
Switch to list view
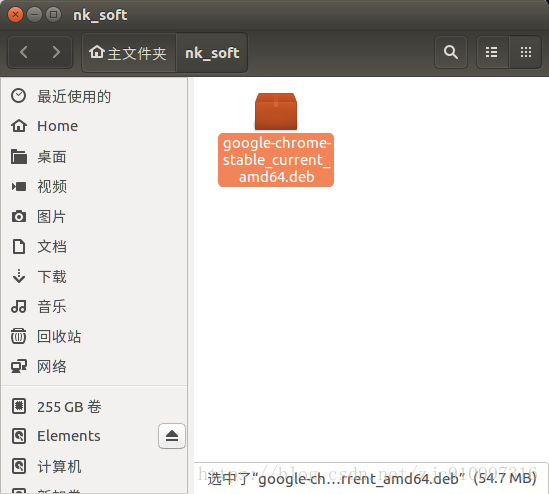492,53
